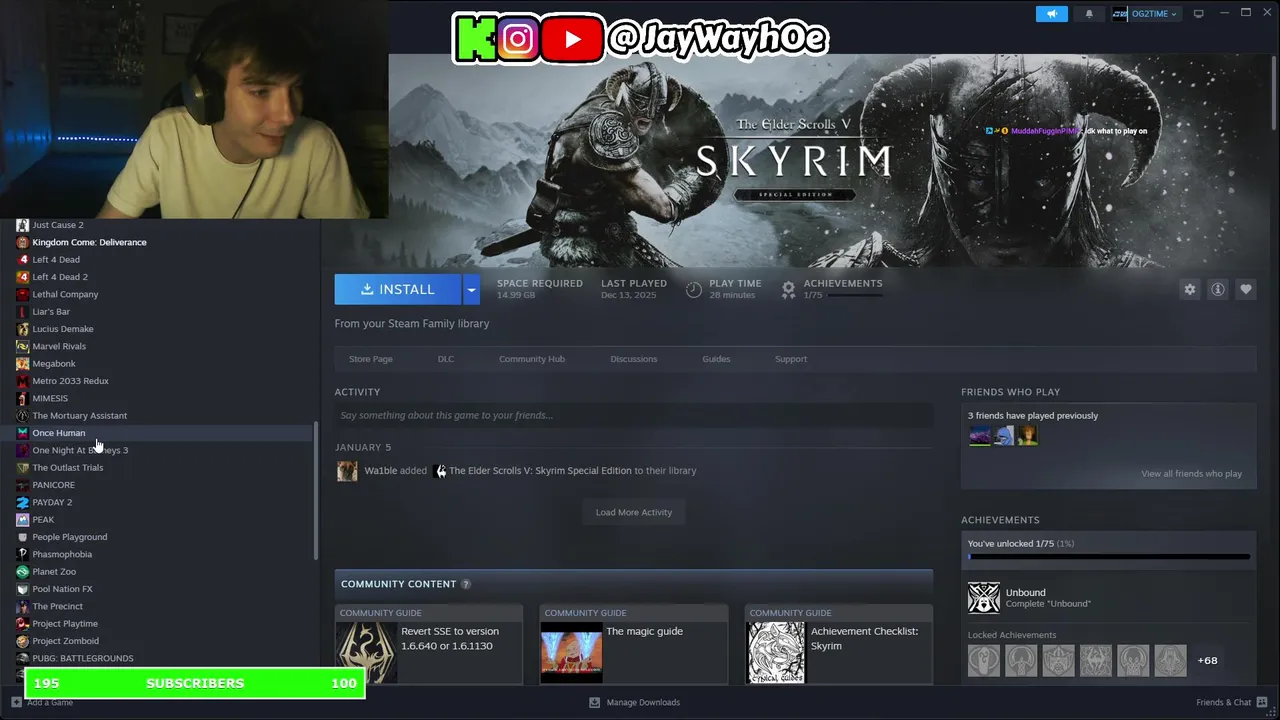Select Pool Nation FX in library

[x=62, y=589]
